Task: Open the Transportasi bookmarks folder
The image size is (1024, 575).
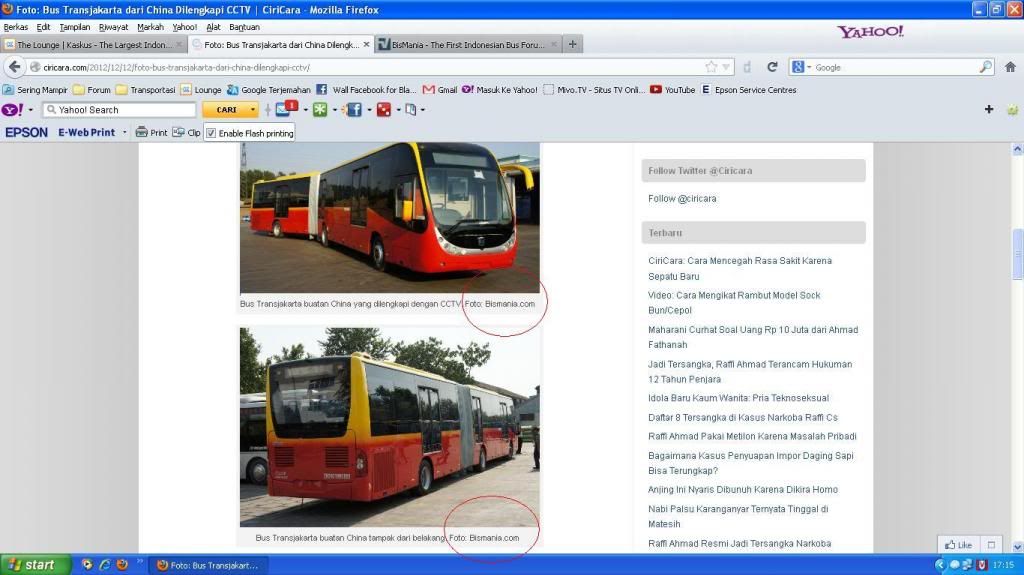Action: [x=146, y=90]
